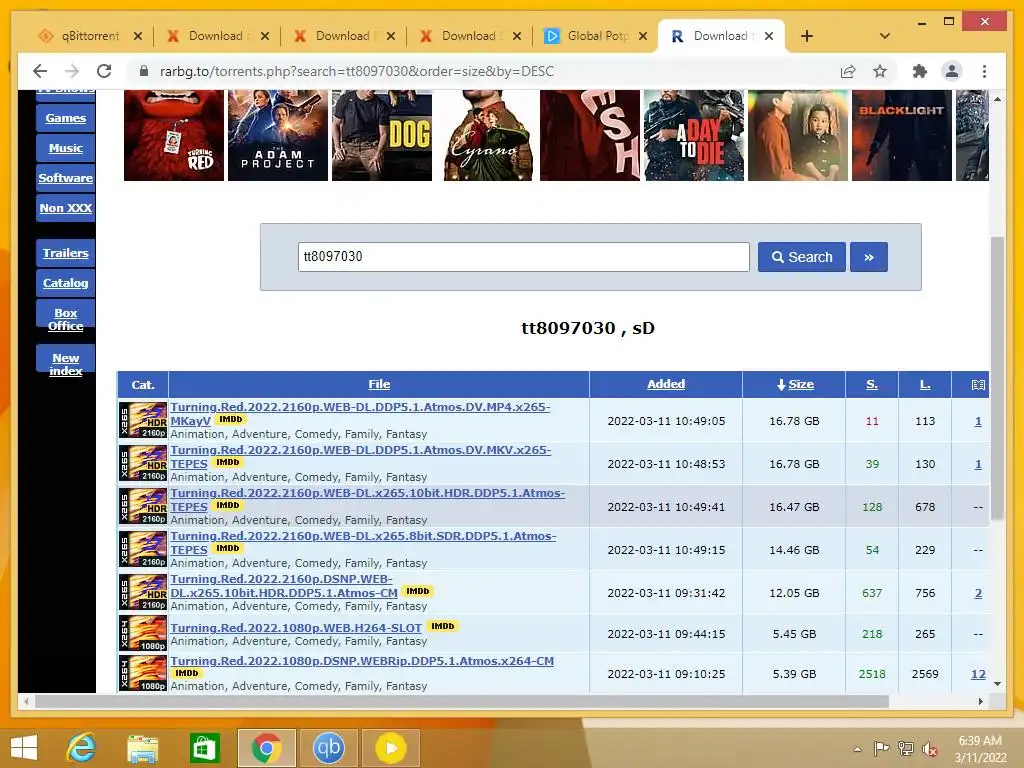Expand advanced search with the » button
The height and width of the screenshot is (768, 1024).
pos(869,257)
